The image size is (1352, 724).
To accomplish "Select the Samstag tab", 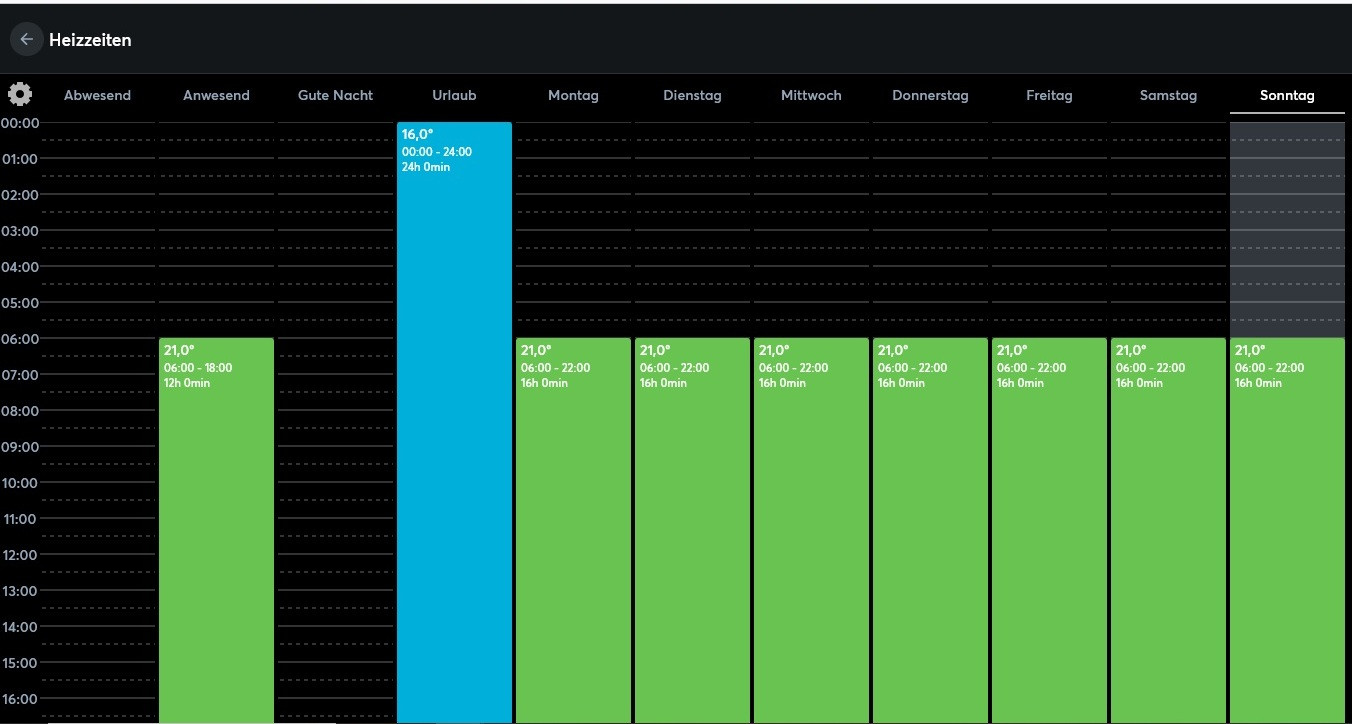I will pos(1168,96).
